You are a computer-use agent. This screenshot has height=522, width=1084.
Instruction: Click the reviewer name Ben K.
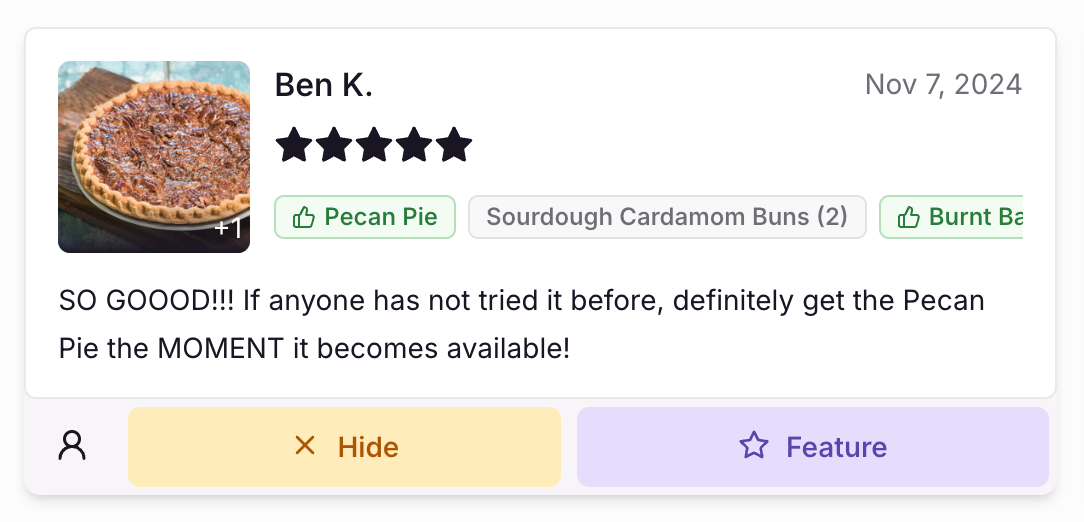pos(324,86)
